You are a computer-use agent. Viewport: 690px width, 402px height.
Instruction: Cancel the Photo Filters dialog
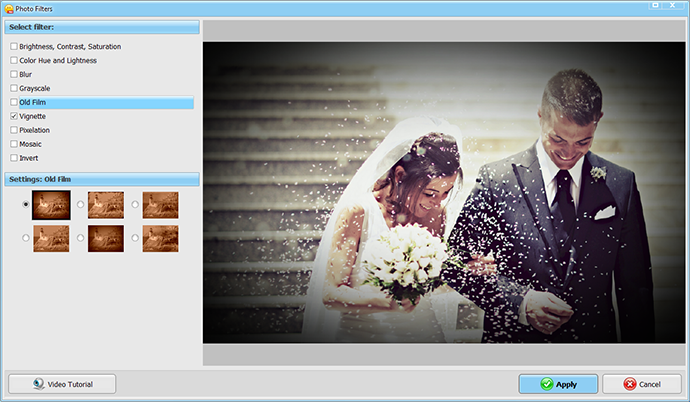pos(642,384)
